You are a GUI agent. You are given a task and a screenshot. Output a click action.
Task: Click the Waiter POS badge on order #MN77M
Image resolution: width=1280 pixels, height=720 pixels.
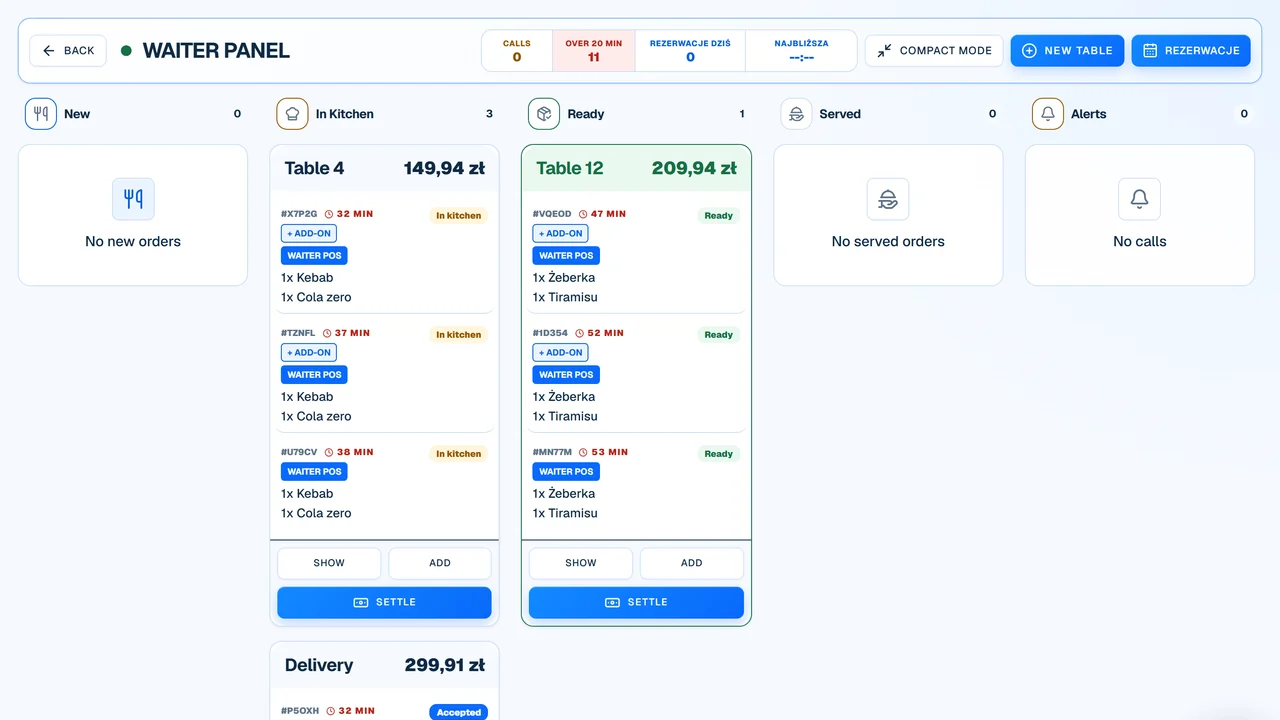(x=566, y=472)
